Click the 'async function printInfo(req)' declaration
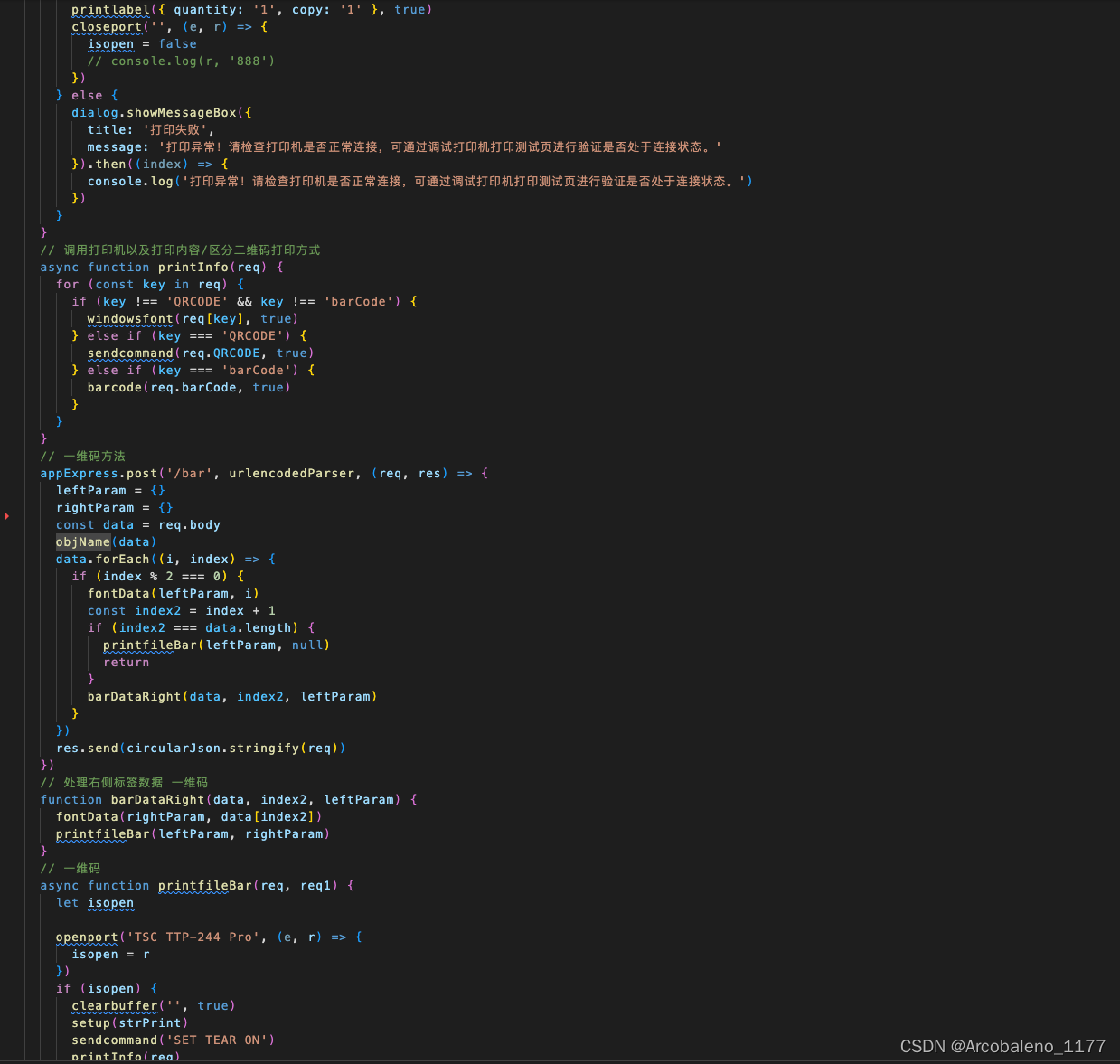 [162, 267]
